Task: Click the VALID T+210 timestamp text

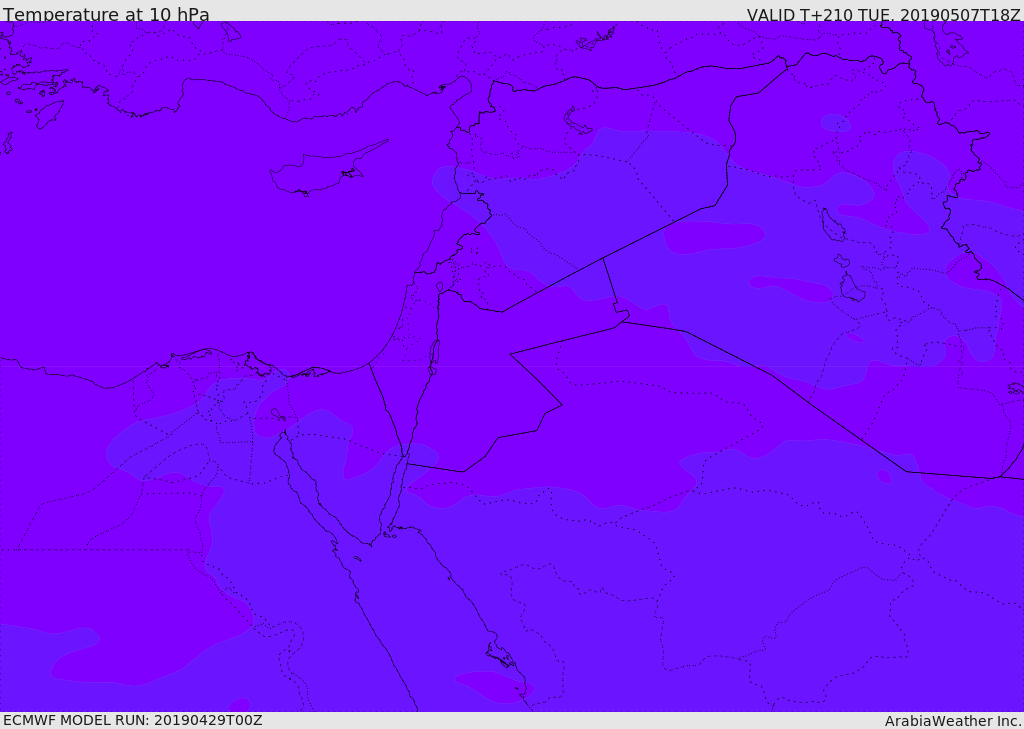Action: [x=883, y=15]
